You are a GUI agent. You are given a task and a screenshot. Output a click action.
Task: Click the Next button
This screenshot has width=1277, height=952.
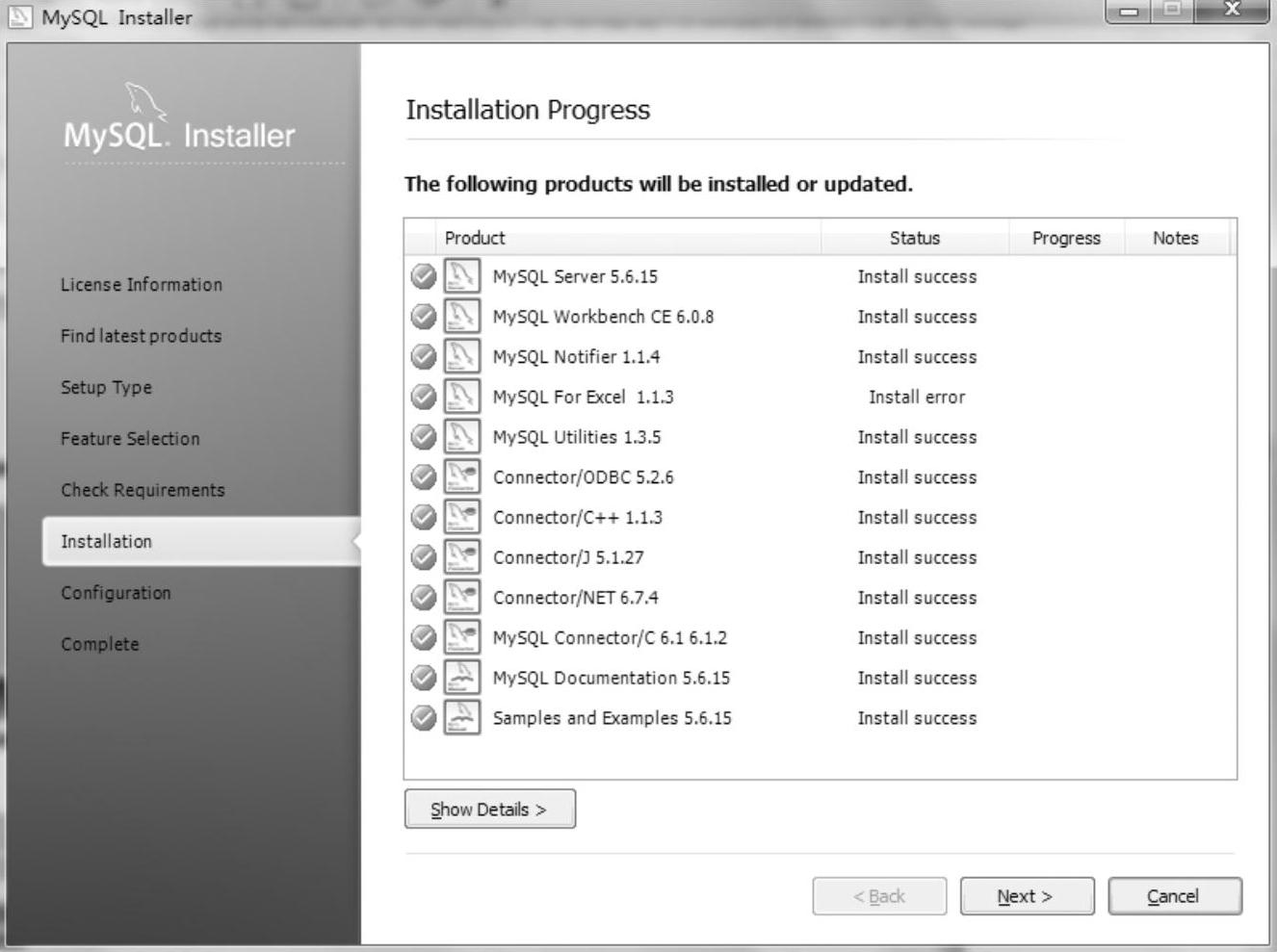pos(1027,896)
